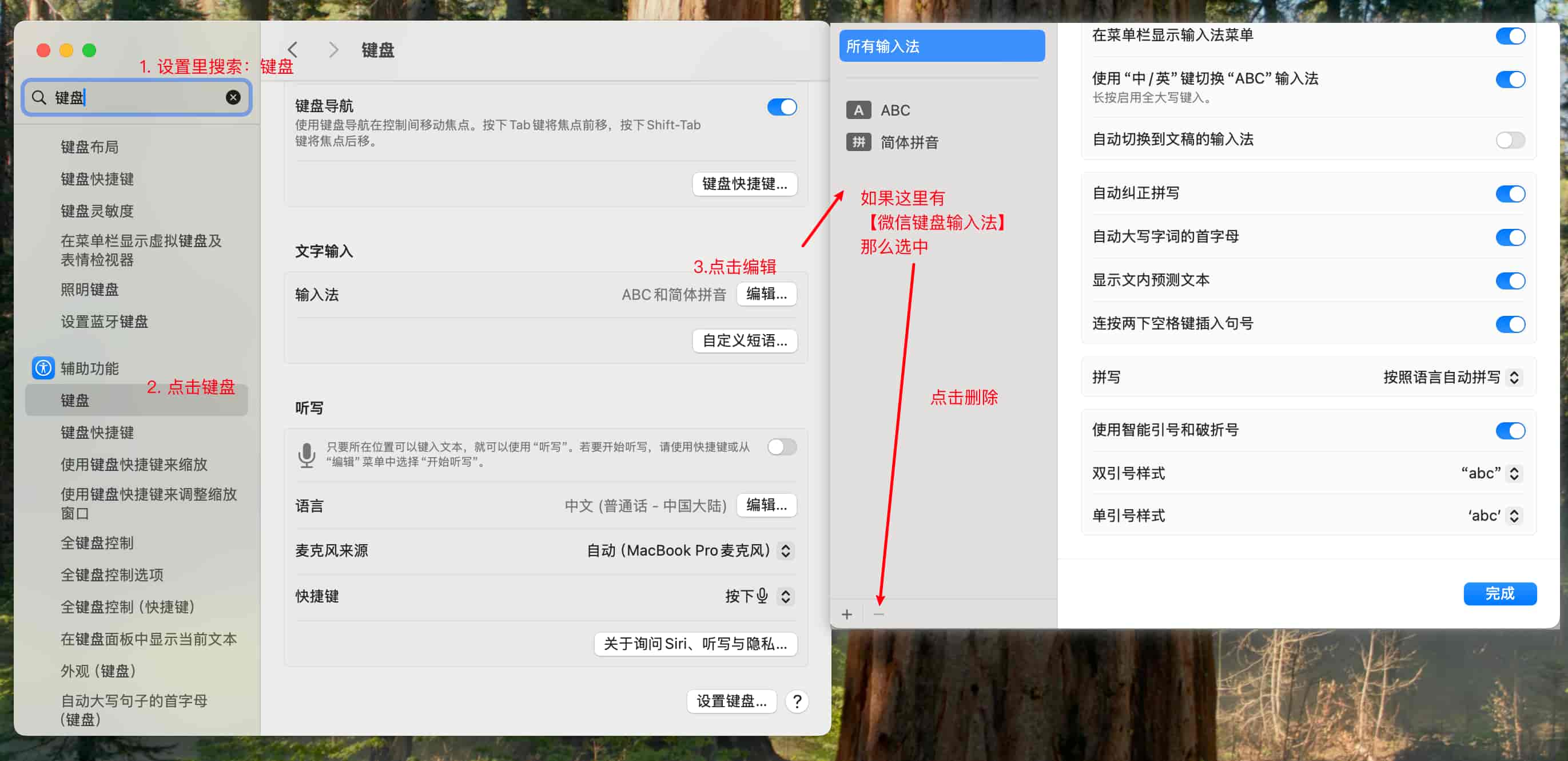Enable the 听写 dictation switch

click(x=782, y=447)
